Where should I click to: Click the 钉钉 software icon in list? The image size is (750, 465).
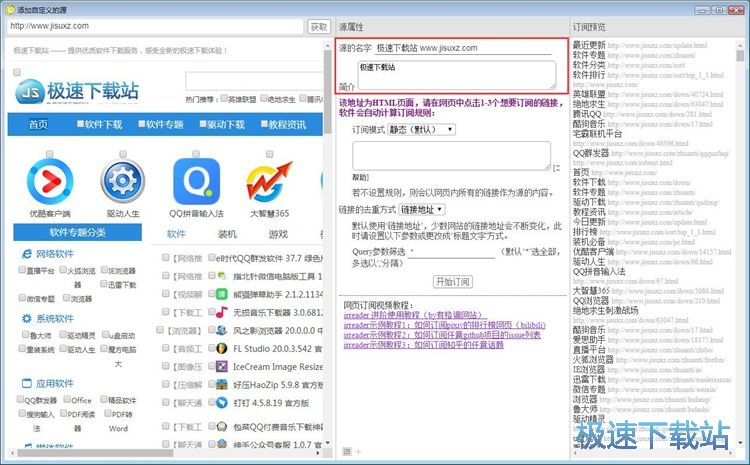click(x=222, y=403)
